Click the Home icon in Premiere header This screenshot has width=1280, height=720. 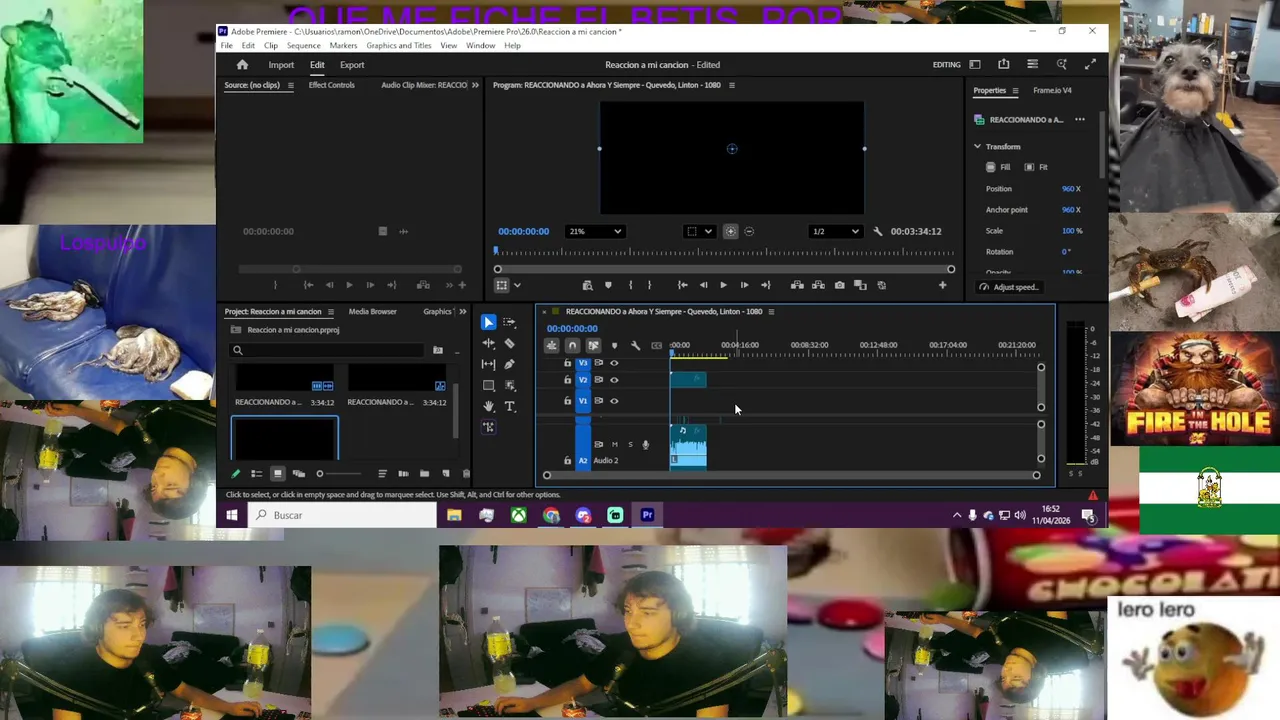pos(242,64)
